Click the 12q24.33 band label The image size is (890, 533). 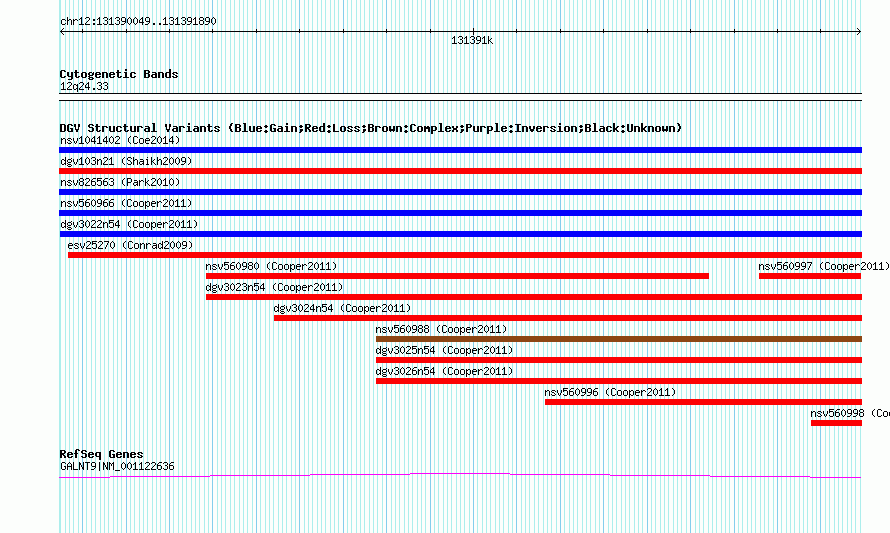pyautogui.click(x=84, y=86)
